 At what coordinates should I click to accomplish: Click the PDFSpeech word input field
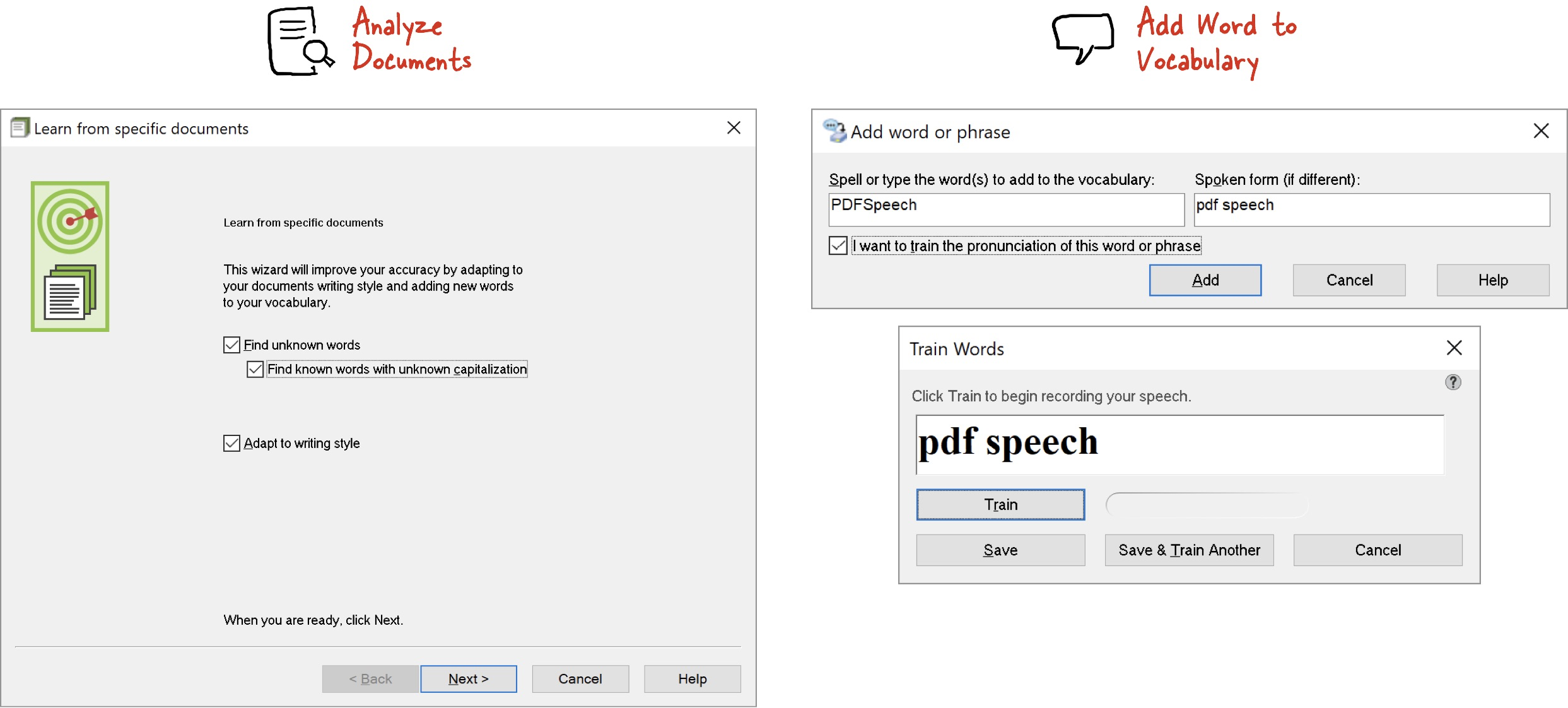coord(1006,209)
